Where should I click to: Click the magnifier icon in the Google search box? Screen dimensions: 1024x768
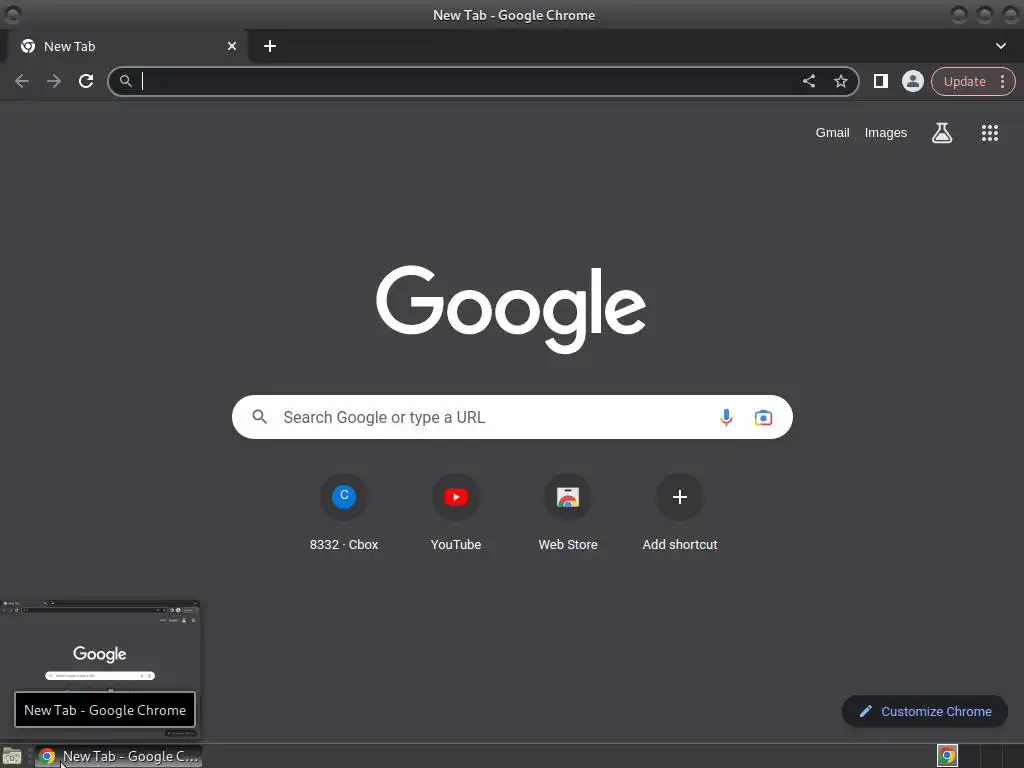pos(259,417)
